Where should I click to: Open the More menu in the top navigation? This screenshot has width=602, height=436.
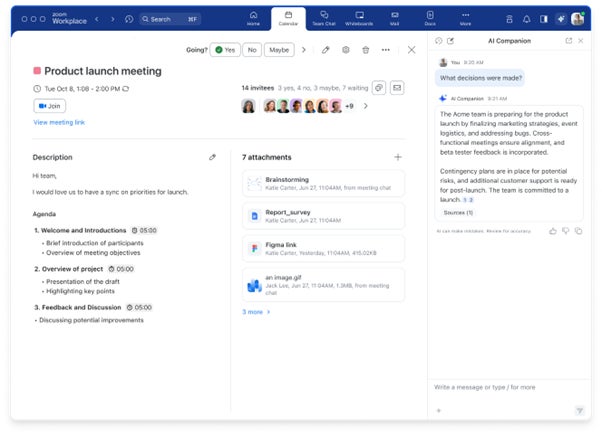tap(465, 17)
